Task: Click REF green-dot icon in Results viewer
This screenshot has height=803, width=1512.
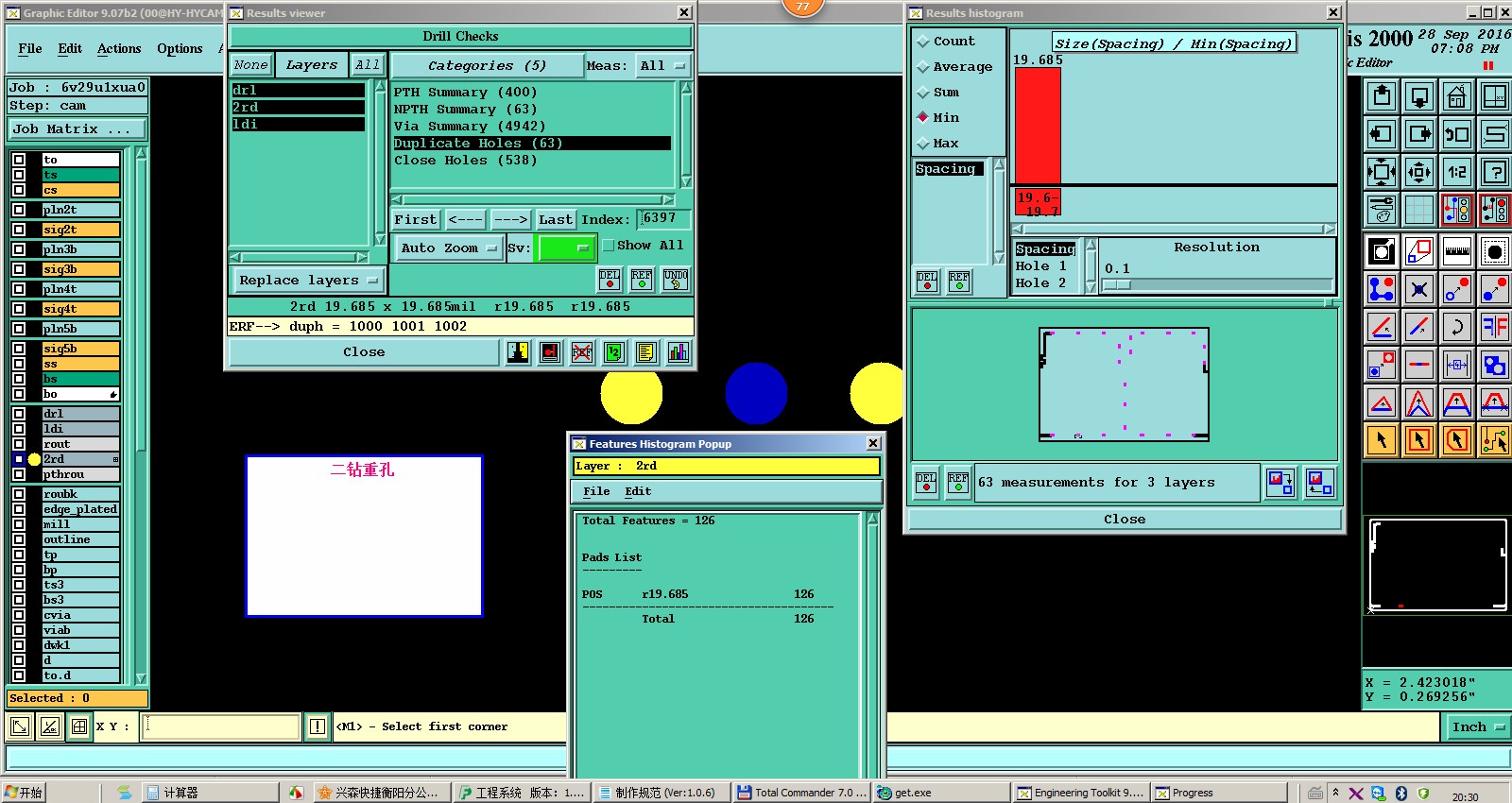Action: [x=642, y=279]
